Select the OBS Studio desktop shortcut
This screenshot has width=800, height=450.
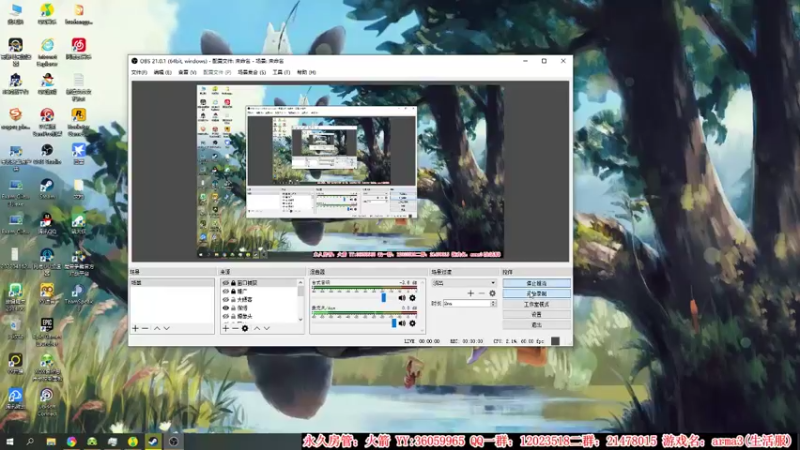click(x=47, y=154)
